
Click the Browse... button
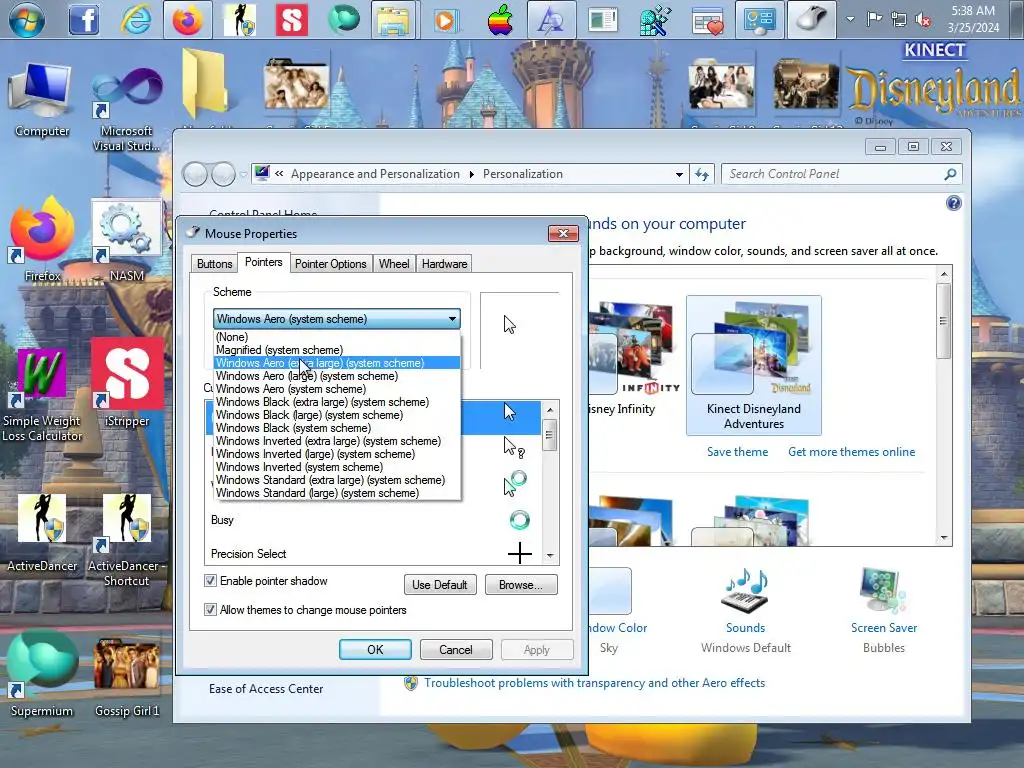tap(520, 584)
